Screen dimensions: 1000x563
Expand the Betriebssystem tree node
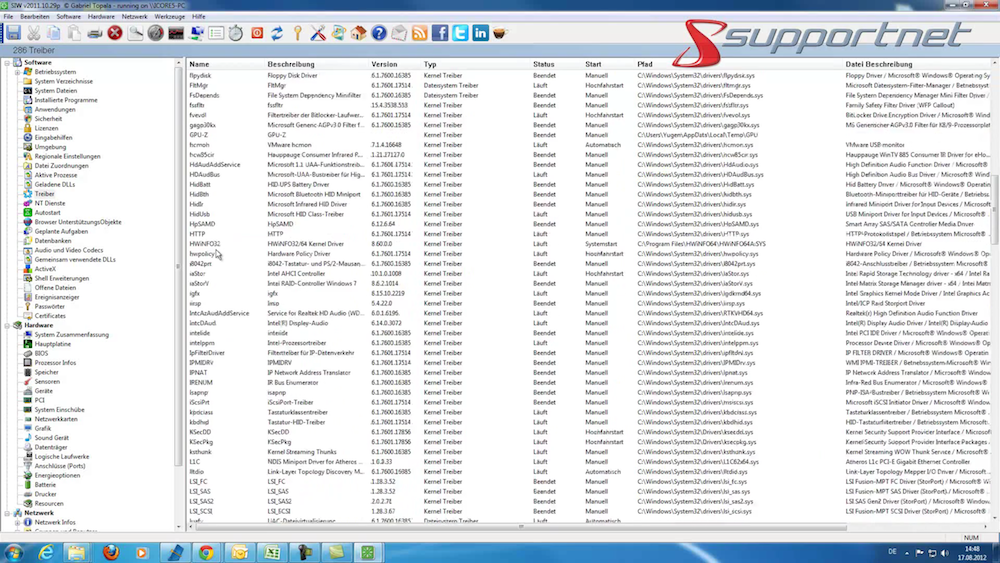pyautogui.click(x=18, y=72)
